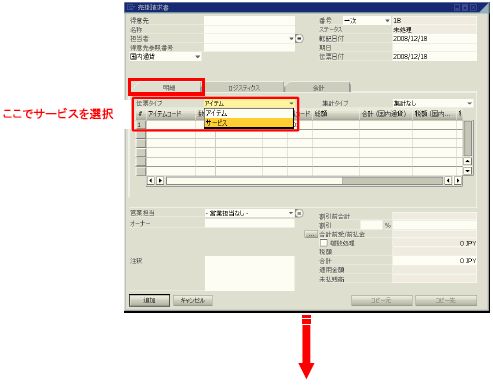Click the 総額 column header

[x=336, y=114]
